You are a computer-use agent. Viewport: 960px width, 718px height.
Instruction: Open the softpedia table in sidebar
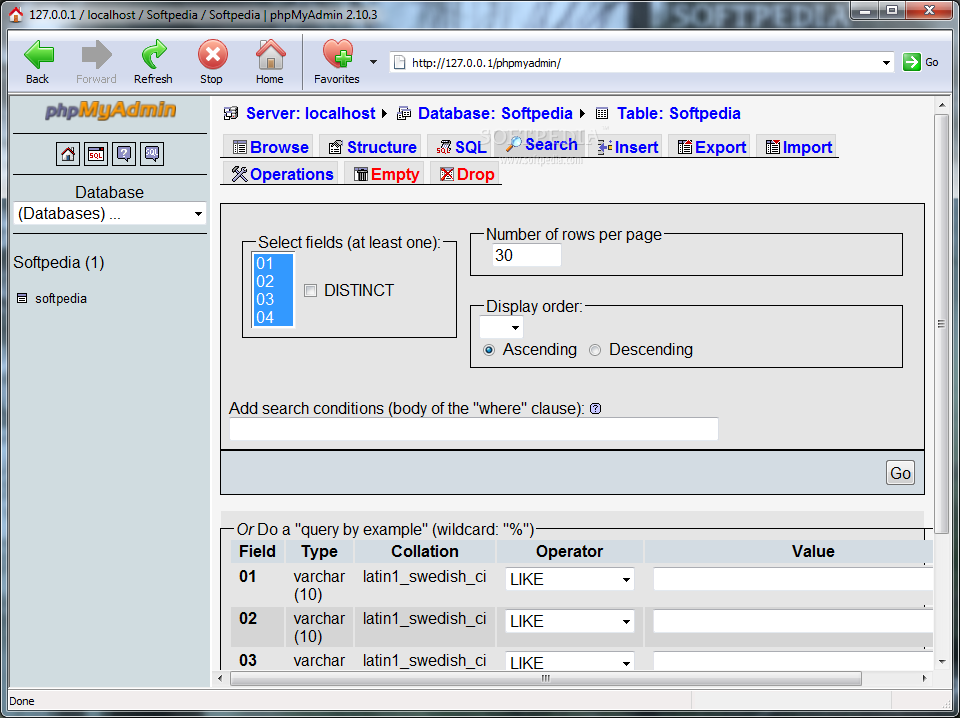[x=61, y=299]
